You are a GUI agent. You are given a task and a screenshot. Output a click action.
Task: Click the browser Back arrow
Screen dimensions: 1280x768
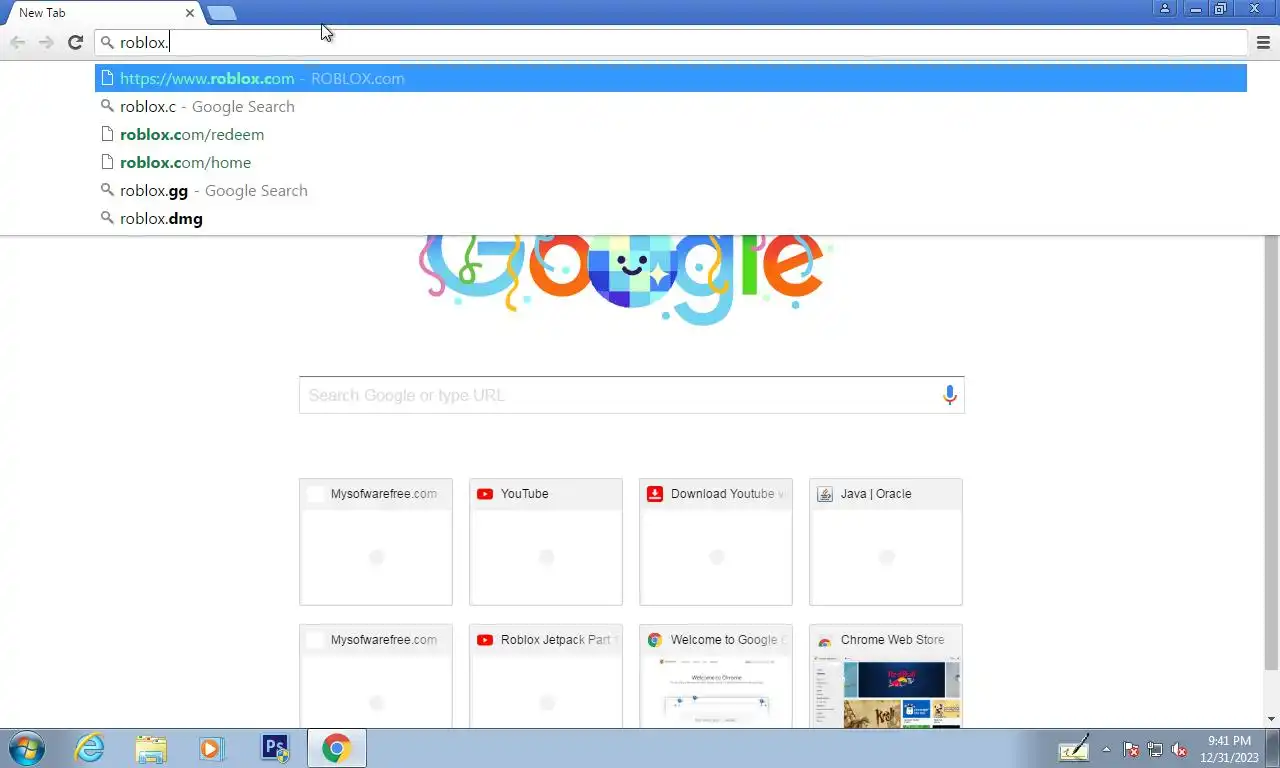pyautogui.click(x=18, y=42)
